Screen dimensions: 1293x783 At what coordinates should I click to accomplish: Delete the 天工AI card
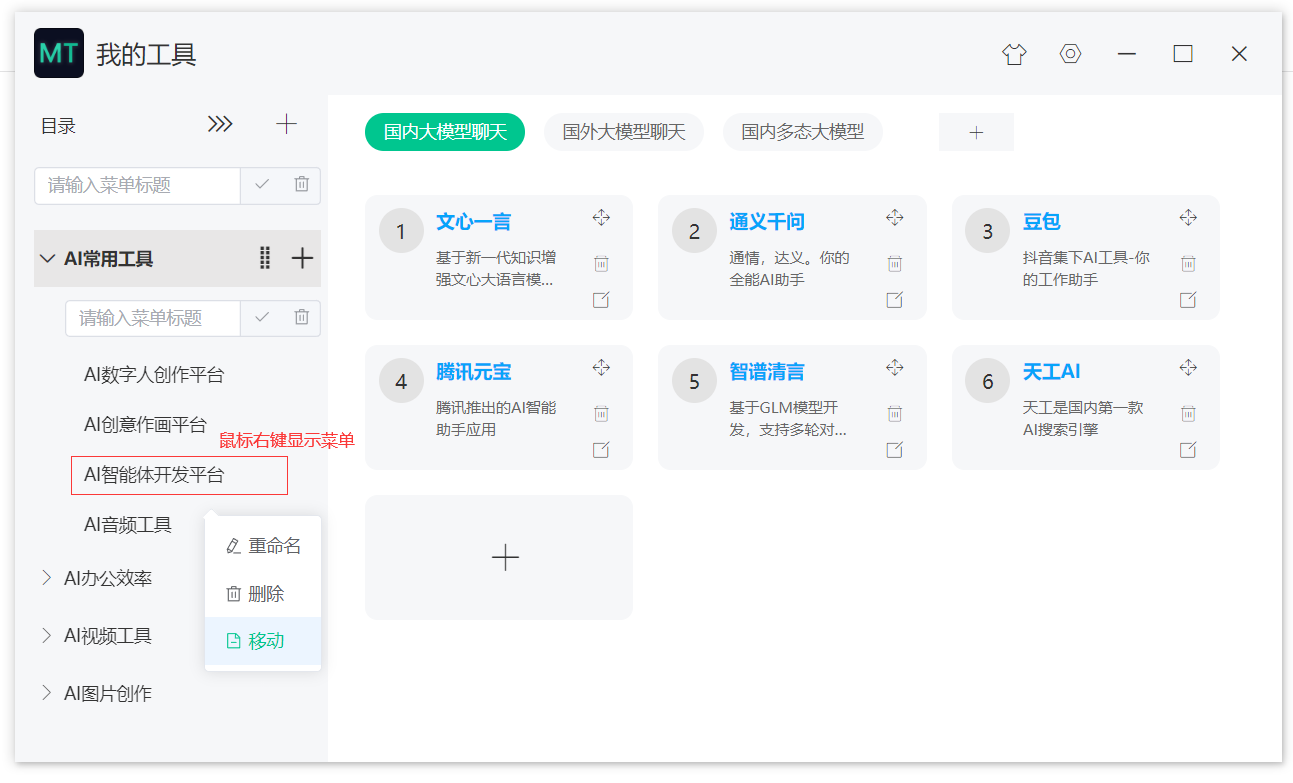point(1188,414)
